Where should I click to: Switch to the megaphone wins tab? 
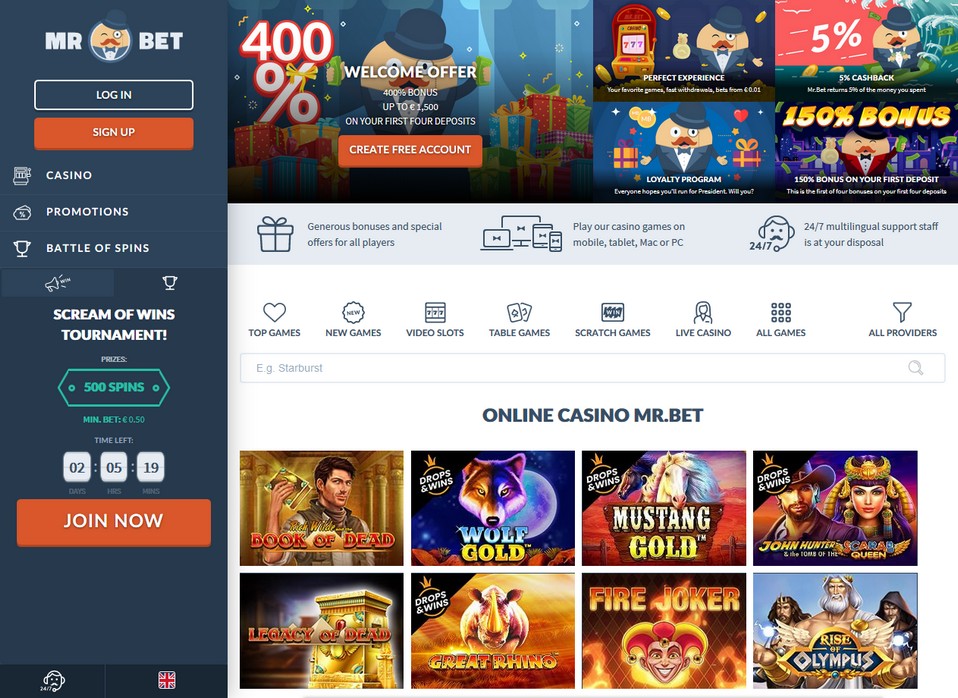(58, 283)
